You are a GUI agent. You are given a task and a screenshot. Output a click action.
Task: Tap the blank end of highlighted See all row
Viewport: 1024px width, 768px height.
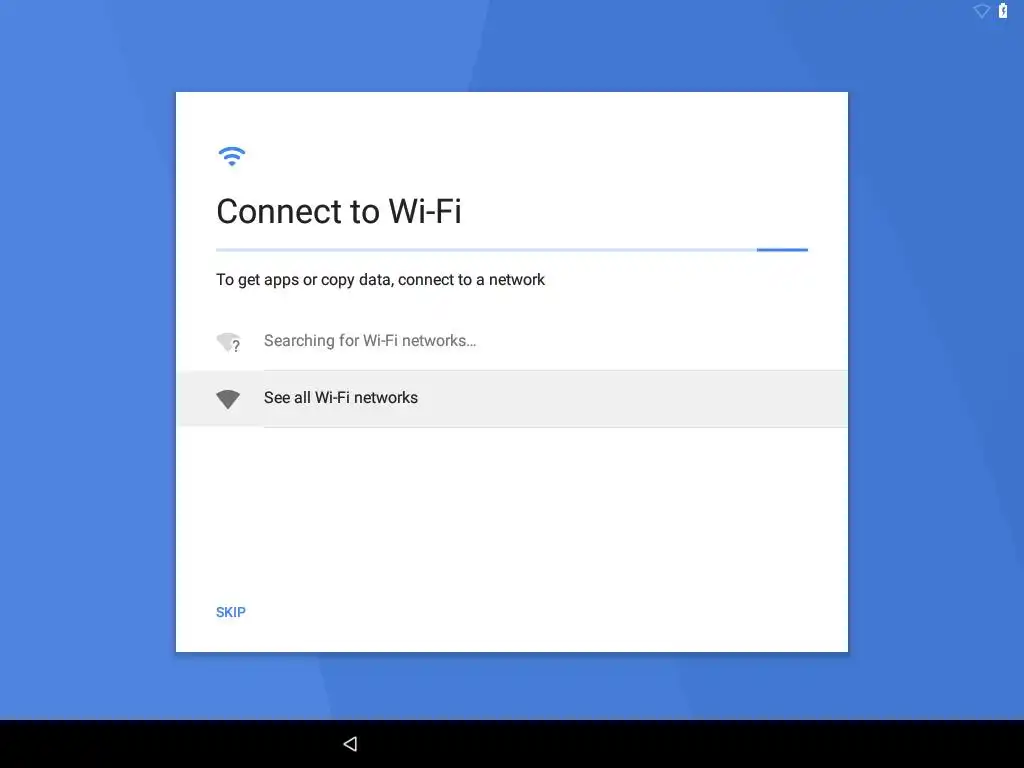click(x=653, y=398)
